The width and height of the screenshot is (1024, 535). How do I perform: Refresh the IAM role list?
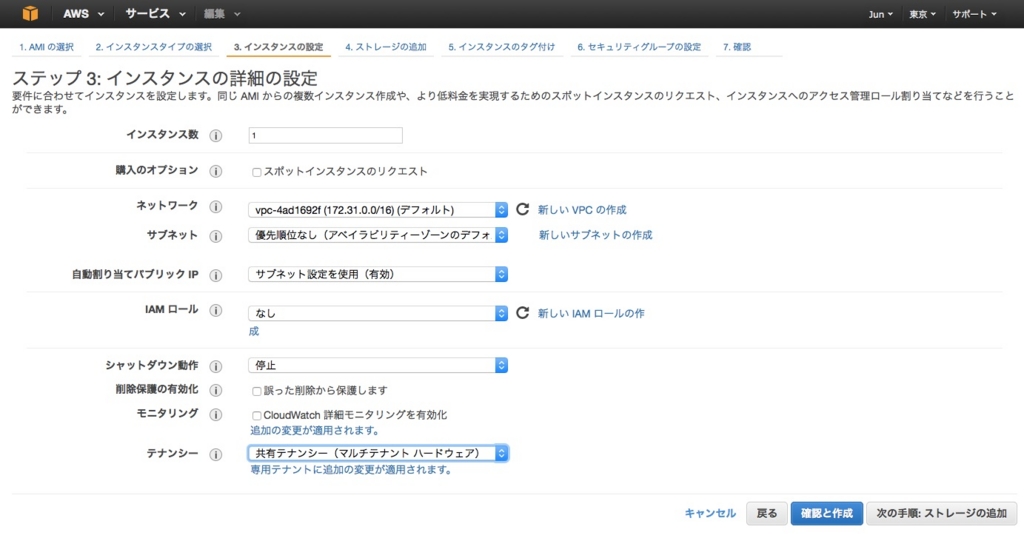pyautogui.click(x=522, y=313)
